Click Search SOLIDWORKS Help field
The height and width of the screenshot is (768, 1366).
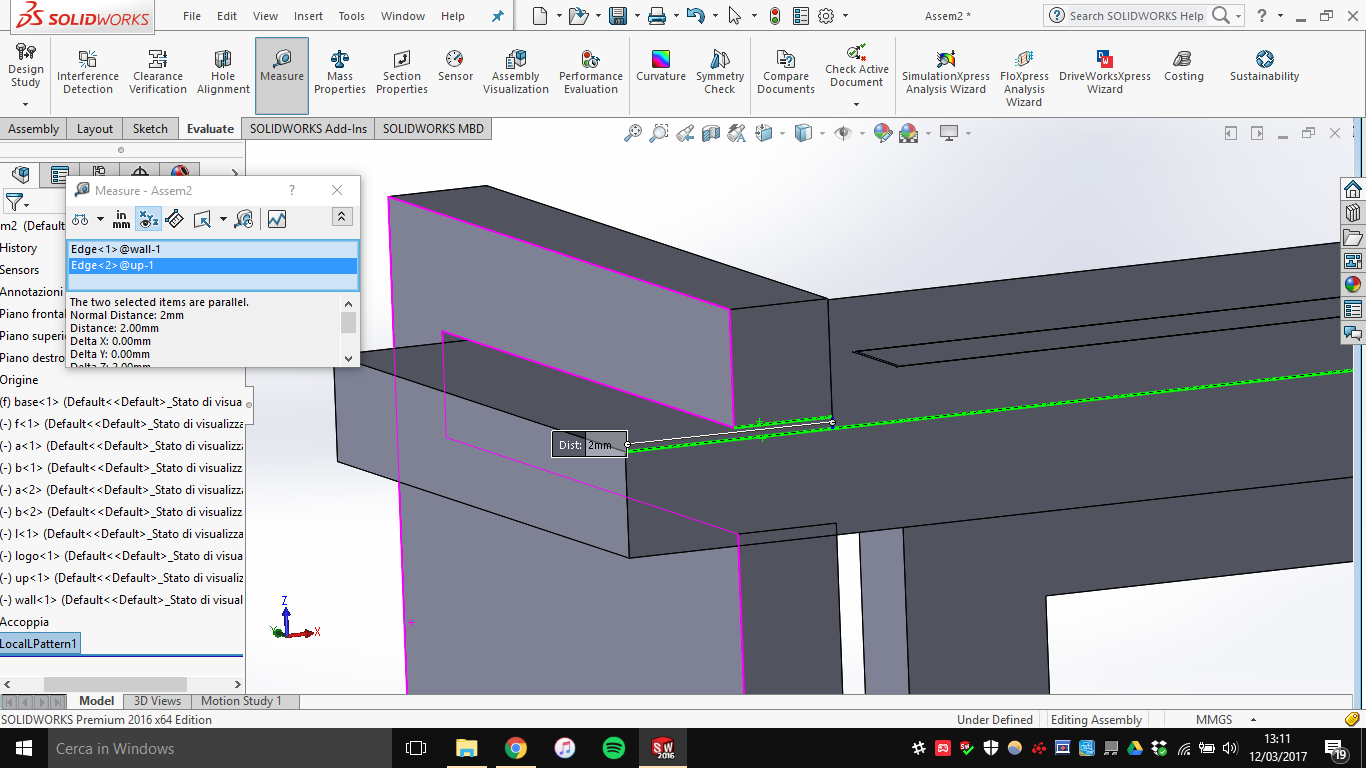click(1136, 16)
